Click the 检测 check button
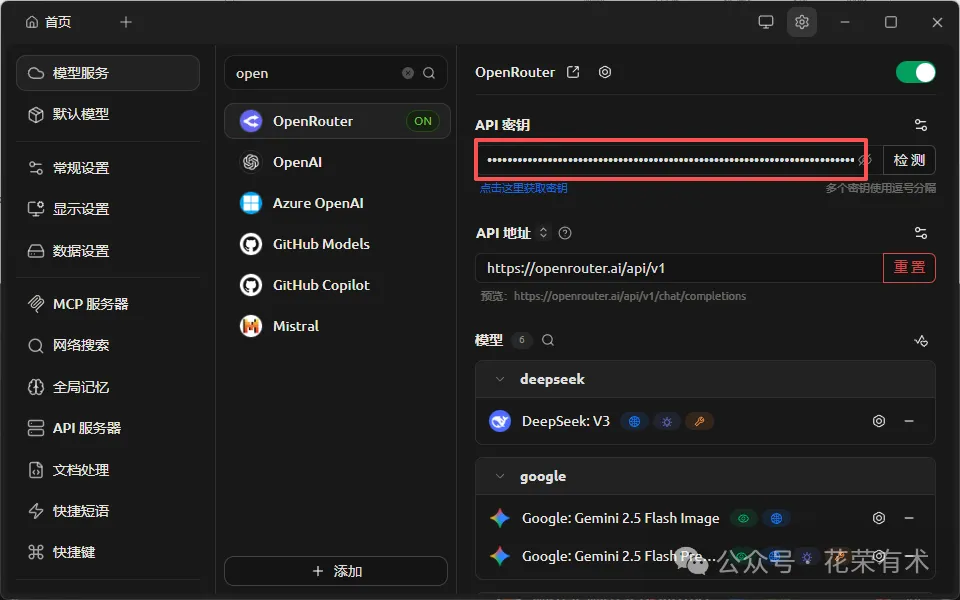Image resolution: width=960 pixels, height=600 pixels. tap(909, 160)
